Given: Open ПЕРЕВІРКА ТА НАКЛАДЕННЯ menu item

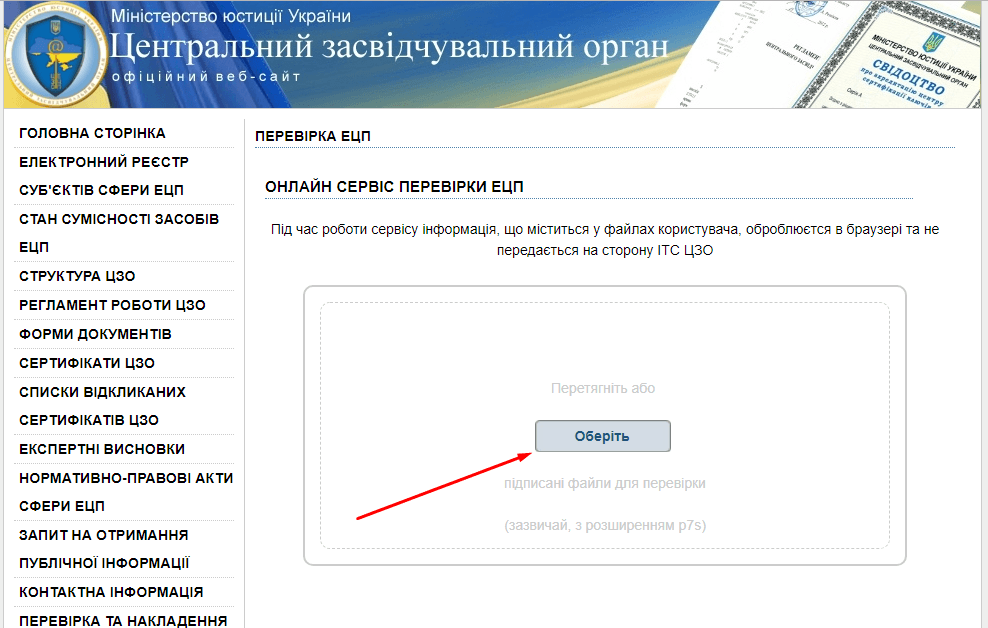Looking at the screenshot, I should [123, 621].
